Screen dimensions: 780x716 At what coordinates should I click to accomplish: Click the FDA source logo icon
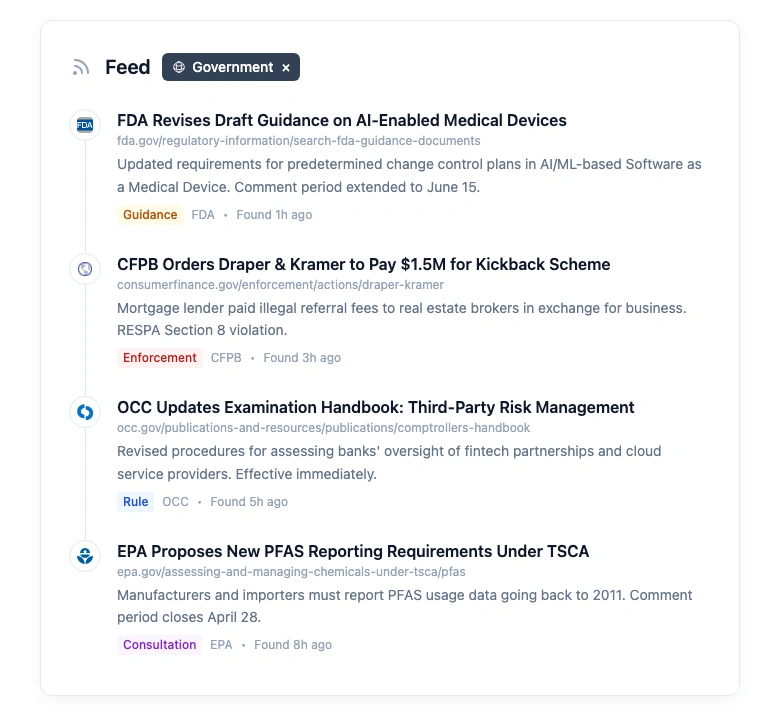point(85,125)
